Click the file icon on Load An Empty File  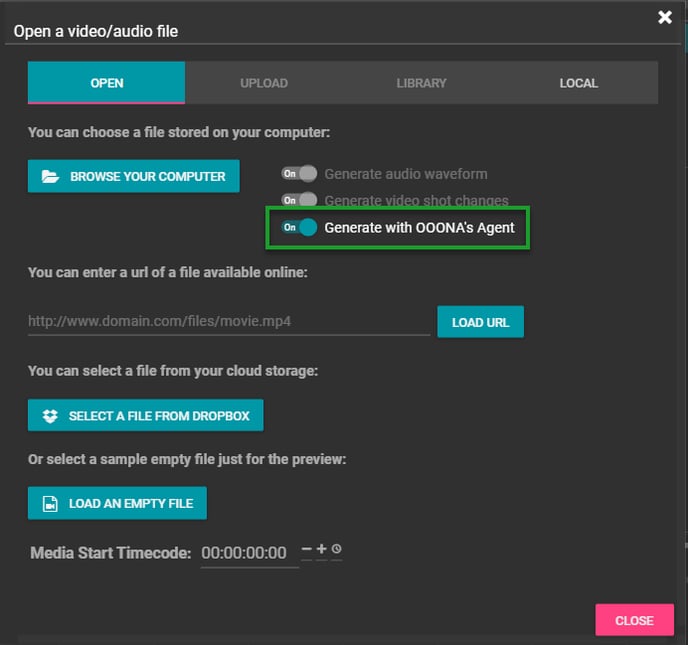click(x=50, y=504)
